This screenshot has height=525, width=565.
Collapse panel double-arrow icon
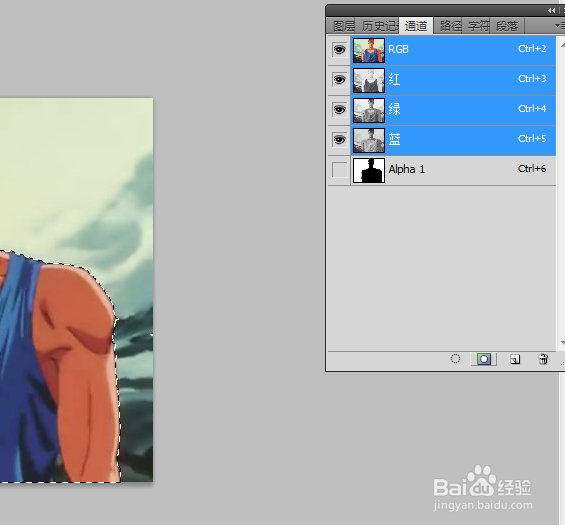551,10
